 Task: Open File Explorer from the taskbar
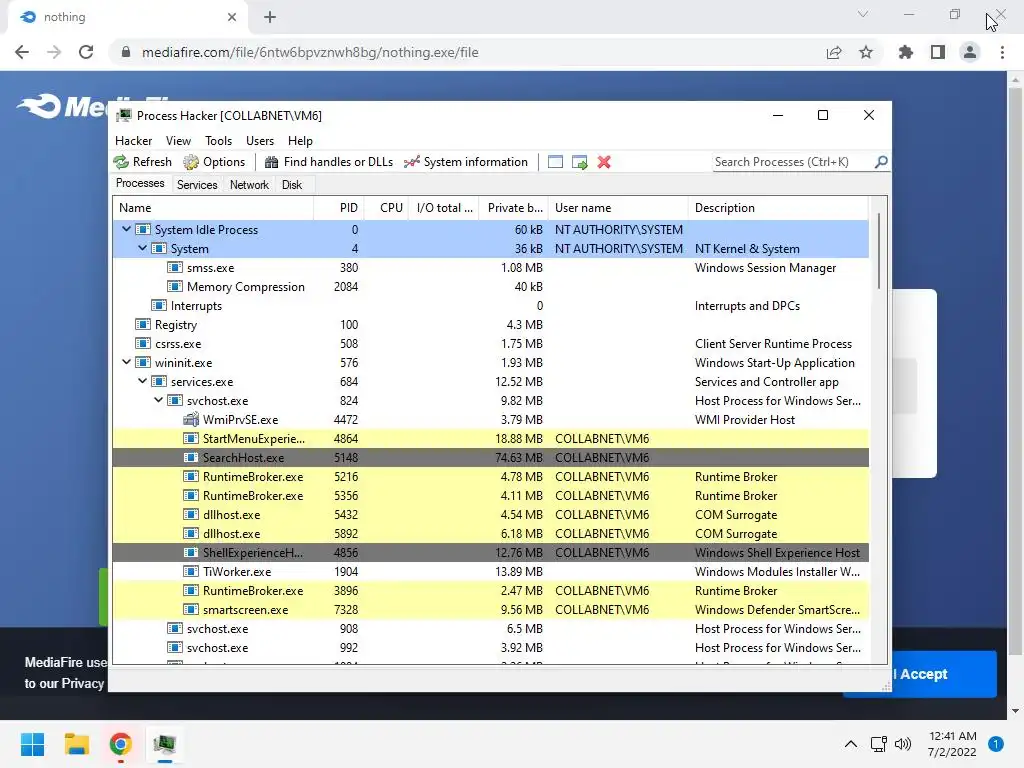pos(76,744)
